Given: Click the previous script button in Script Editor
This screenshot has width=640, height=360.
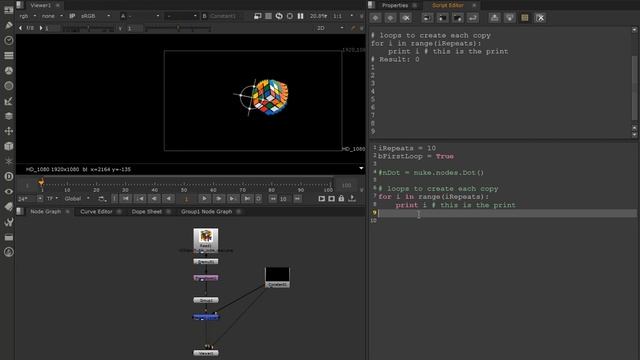Looking at the screenshot, I should [376, 18].
